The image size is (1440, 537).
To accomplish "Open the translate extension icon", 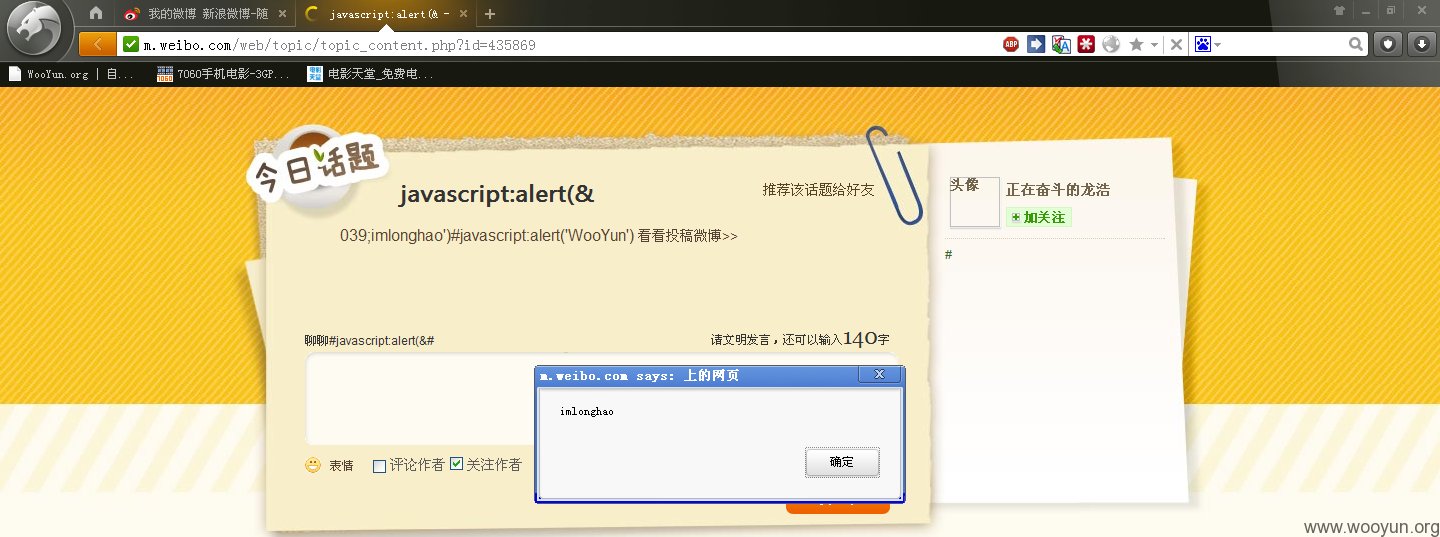I will tap(1061, 44).
